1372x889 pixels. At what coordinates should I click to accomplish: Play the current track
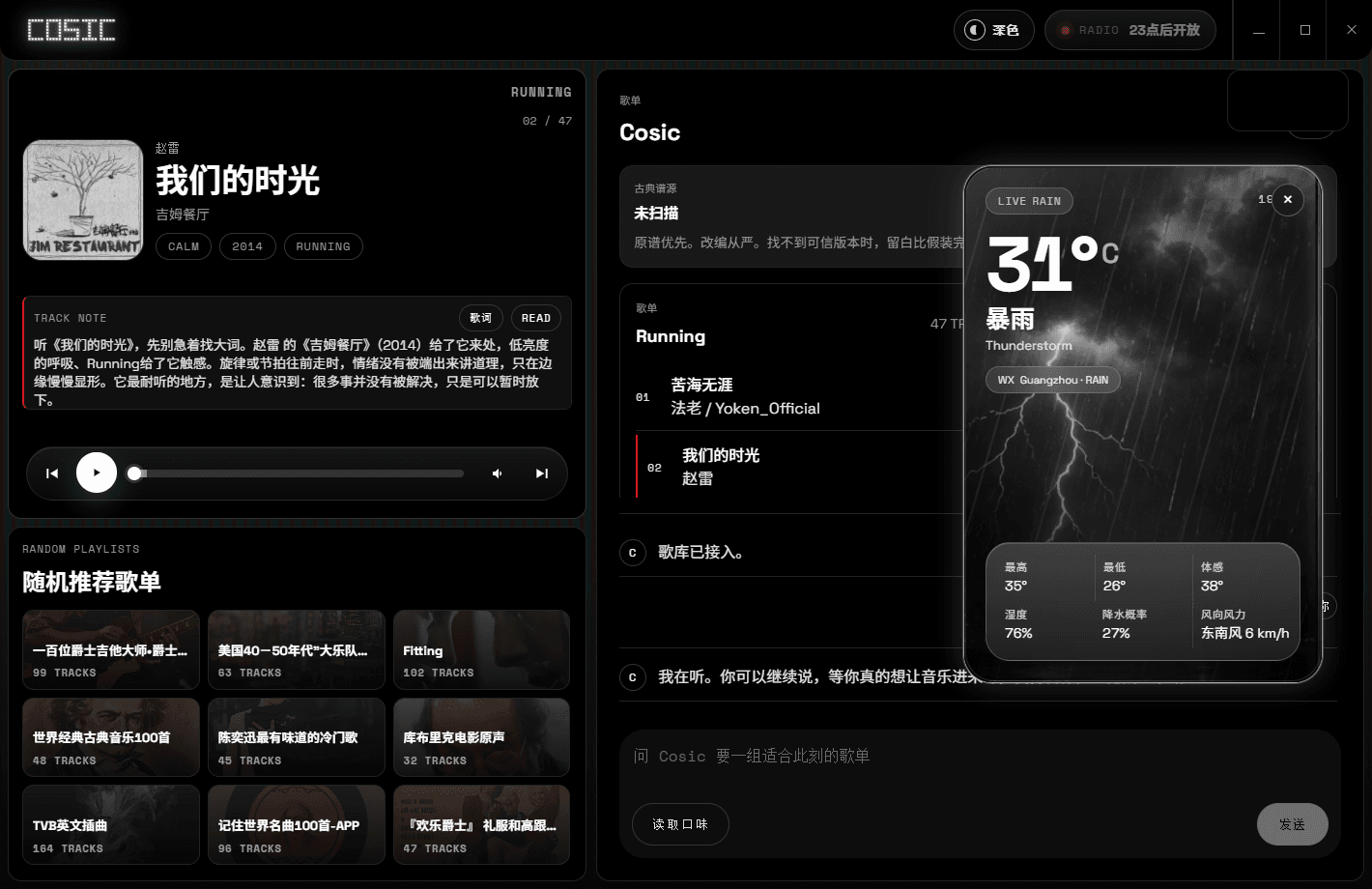[97, 473]
